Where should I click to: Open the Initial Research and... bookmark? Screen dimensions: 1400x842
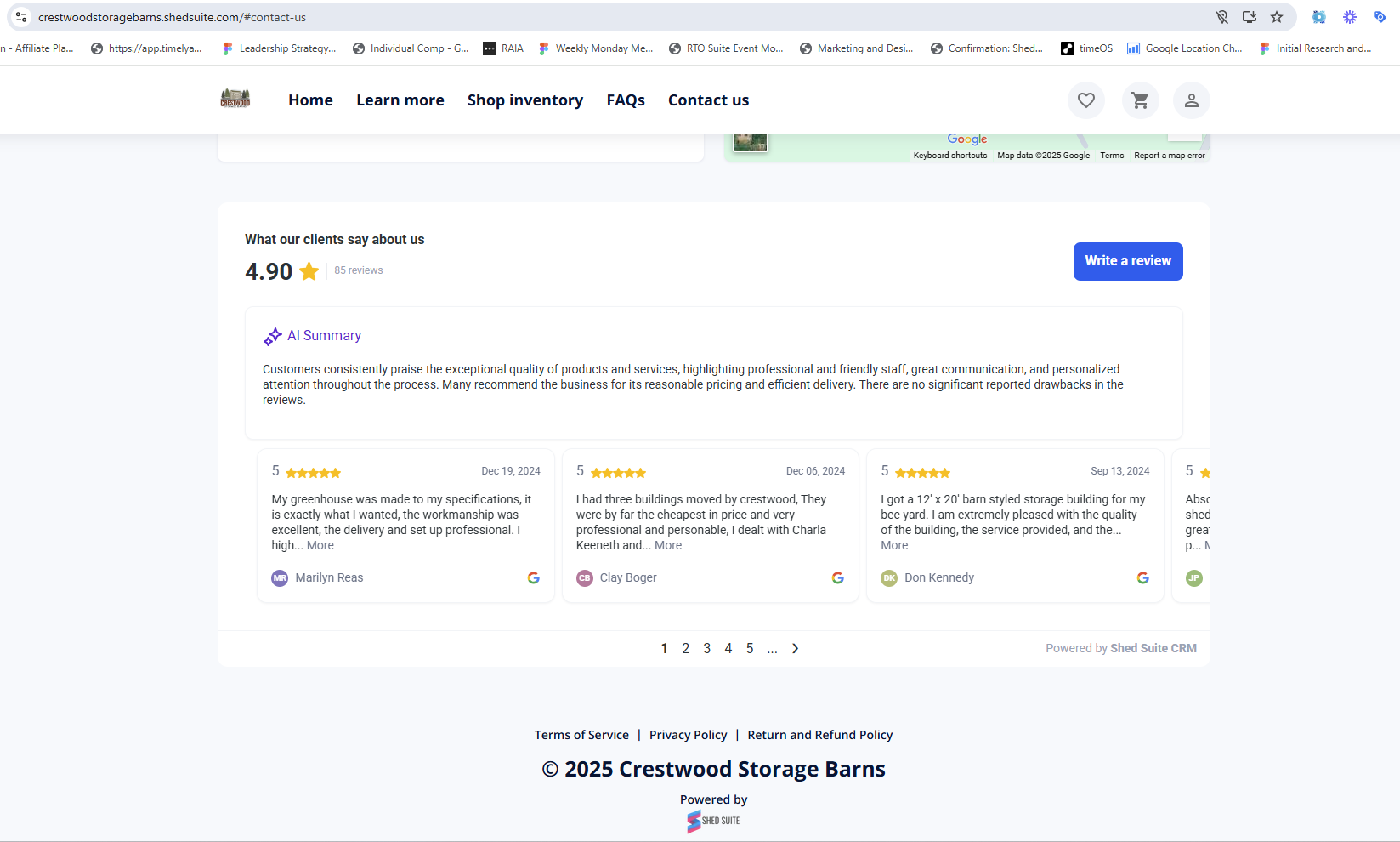1315,48
